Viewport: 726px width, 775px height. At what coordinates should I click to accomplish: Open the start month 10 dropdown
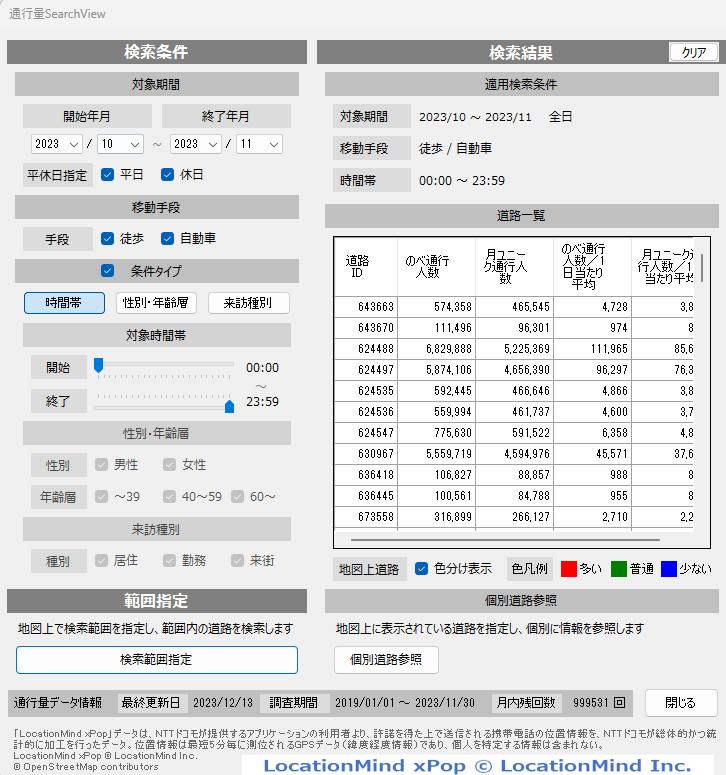(x=120, y=144)
